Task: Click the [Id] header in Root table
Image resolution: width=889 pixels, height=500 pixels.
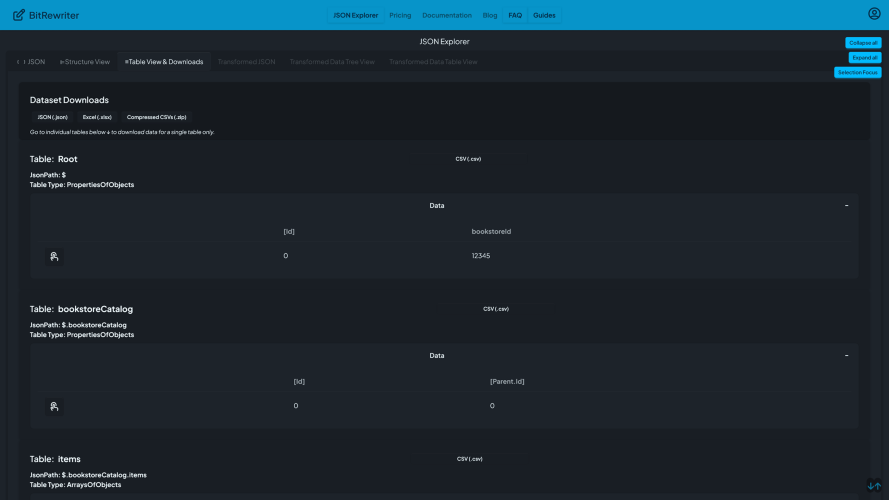Action: [x=289, y=231]
